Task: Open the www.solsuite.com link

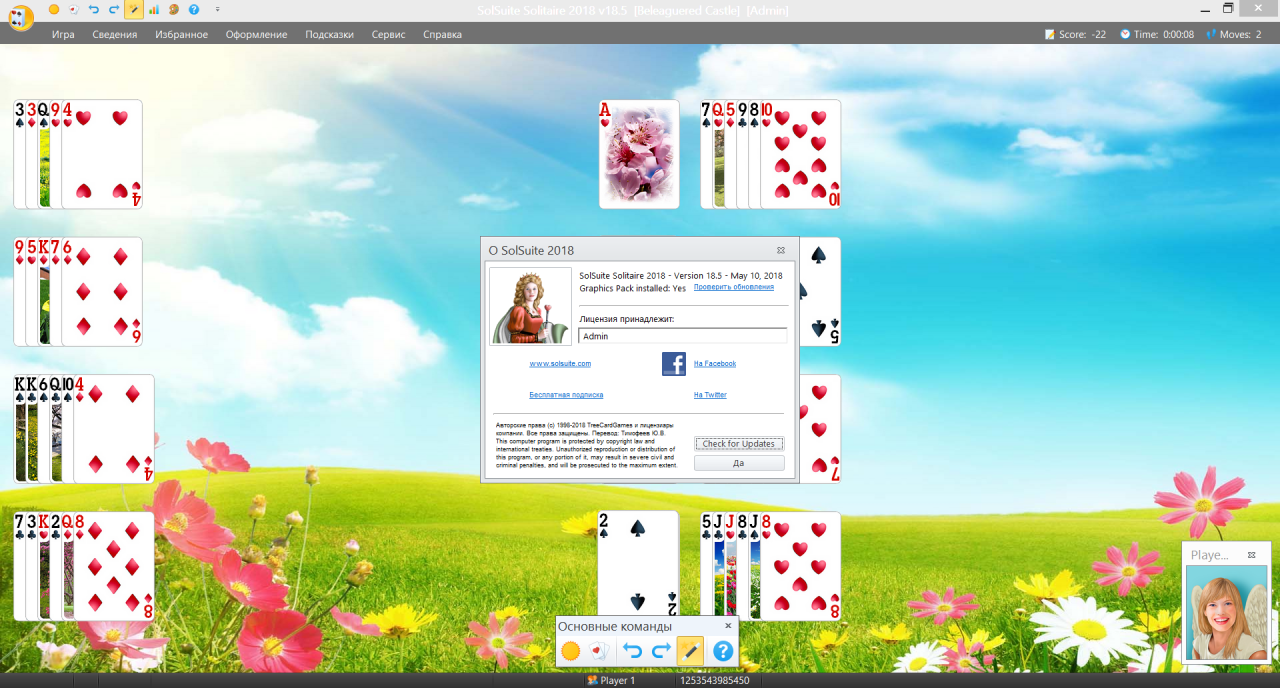Action: (x=560, y=364)
